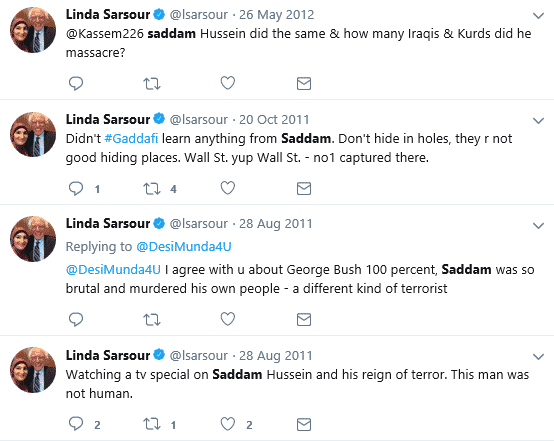
Task: Retweet the tweet replying to @DesiMunda4U
Action: pyautogui.click(x=152, y=320)
